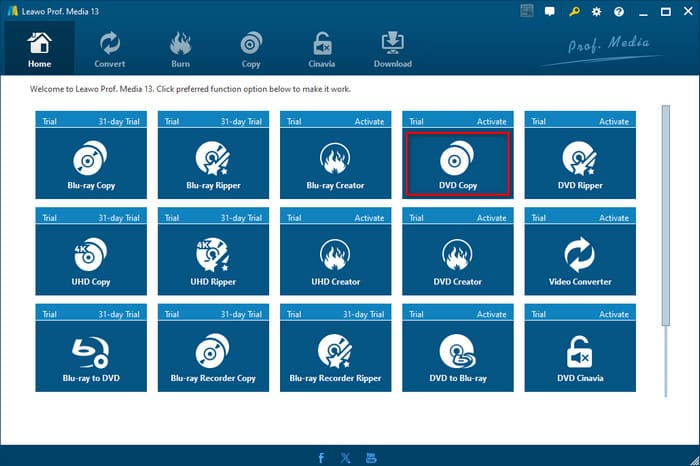Click the yellow key registration icon

(575, 12)
